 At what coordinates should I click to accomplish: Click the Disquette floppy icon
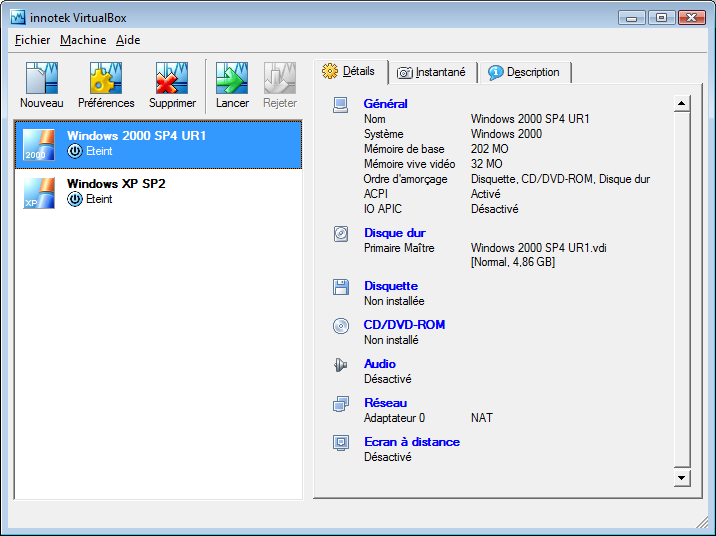pyautogui.click(x=342, y=287)
